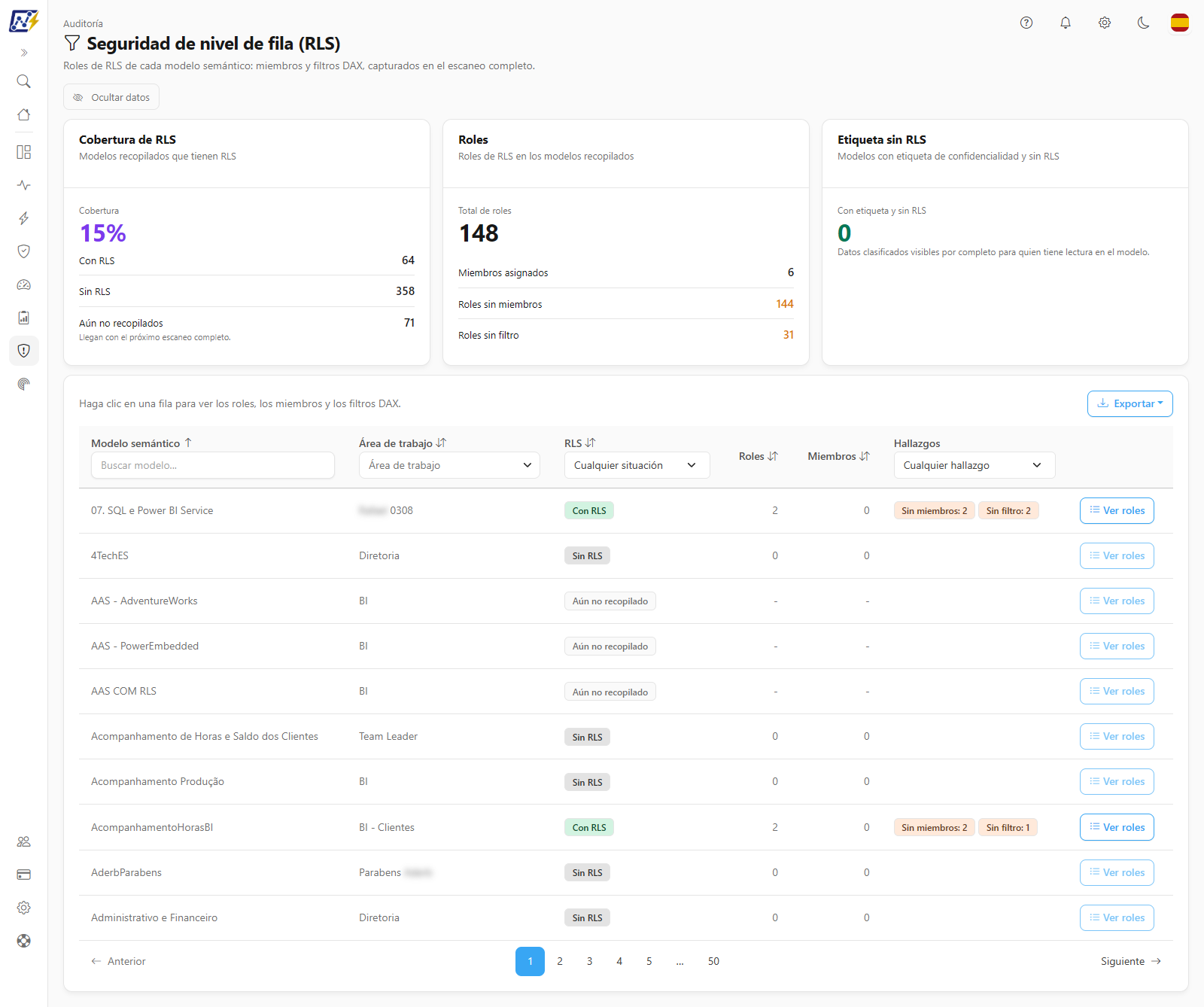This screenshot has width=1204, height=1007.
Task: Open the Exportar dropdown
Action: pos(1130,403)
